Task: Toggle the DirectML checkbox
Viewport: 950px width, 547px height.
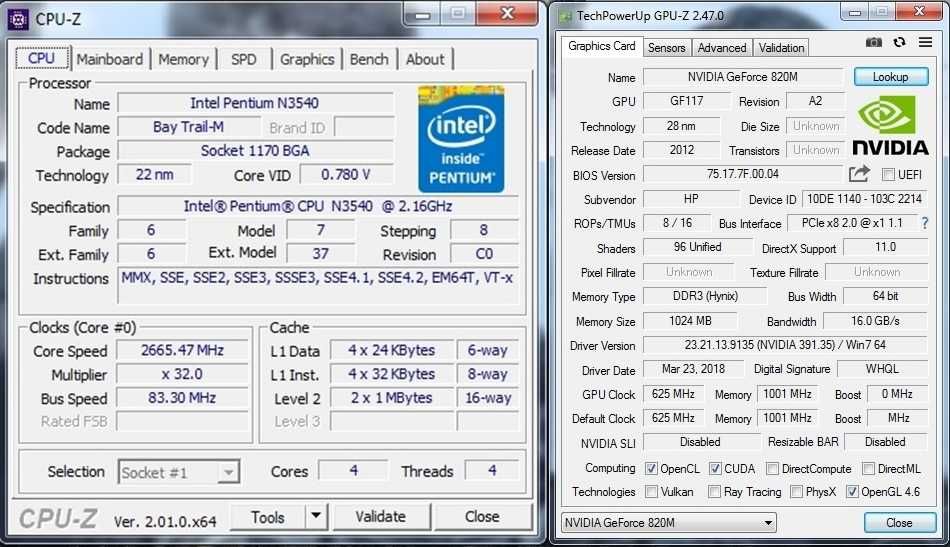Action: (868, 468)
